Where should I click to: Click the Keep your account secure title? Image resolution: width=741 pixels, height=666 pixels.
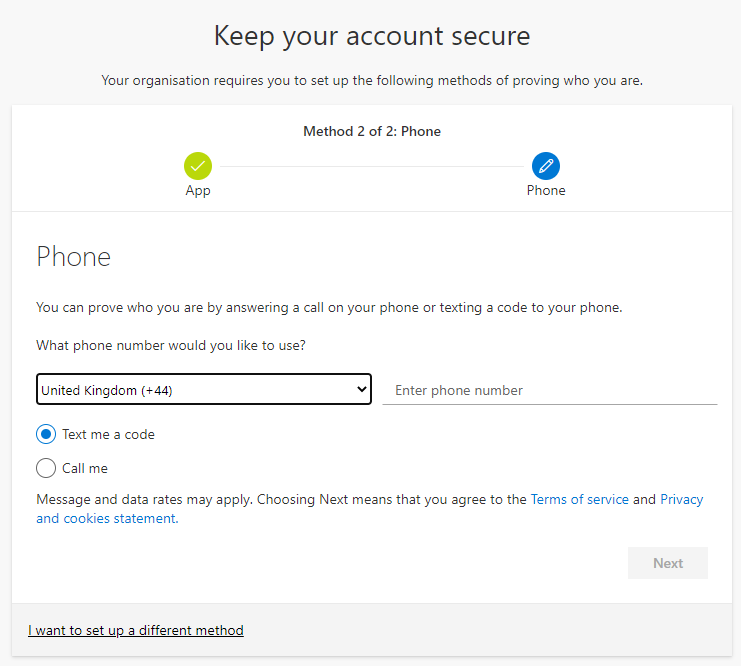tap(372, 36)
